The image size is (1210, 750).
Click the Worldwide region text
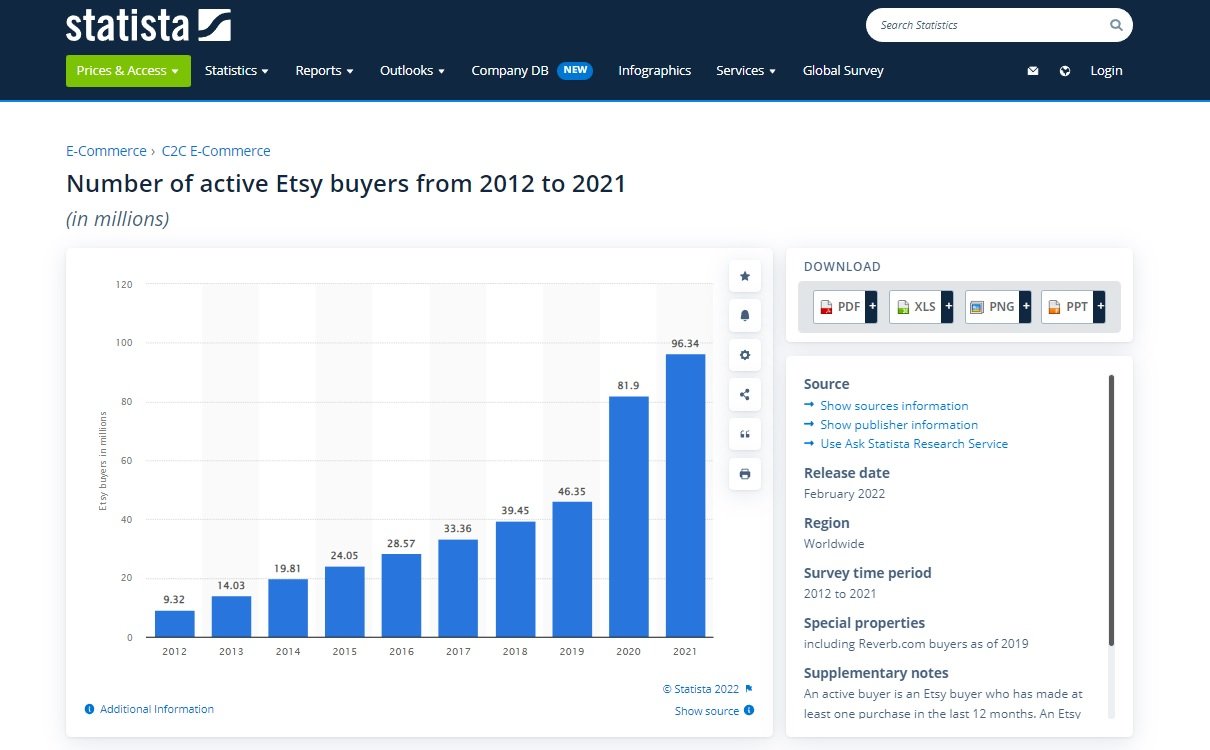pyautogui.click(x=834, y=544)
